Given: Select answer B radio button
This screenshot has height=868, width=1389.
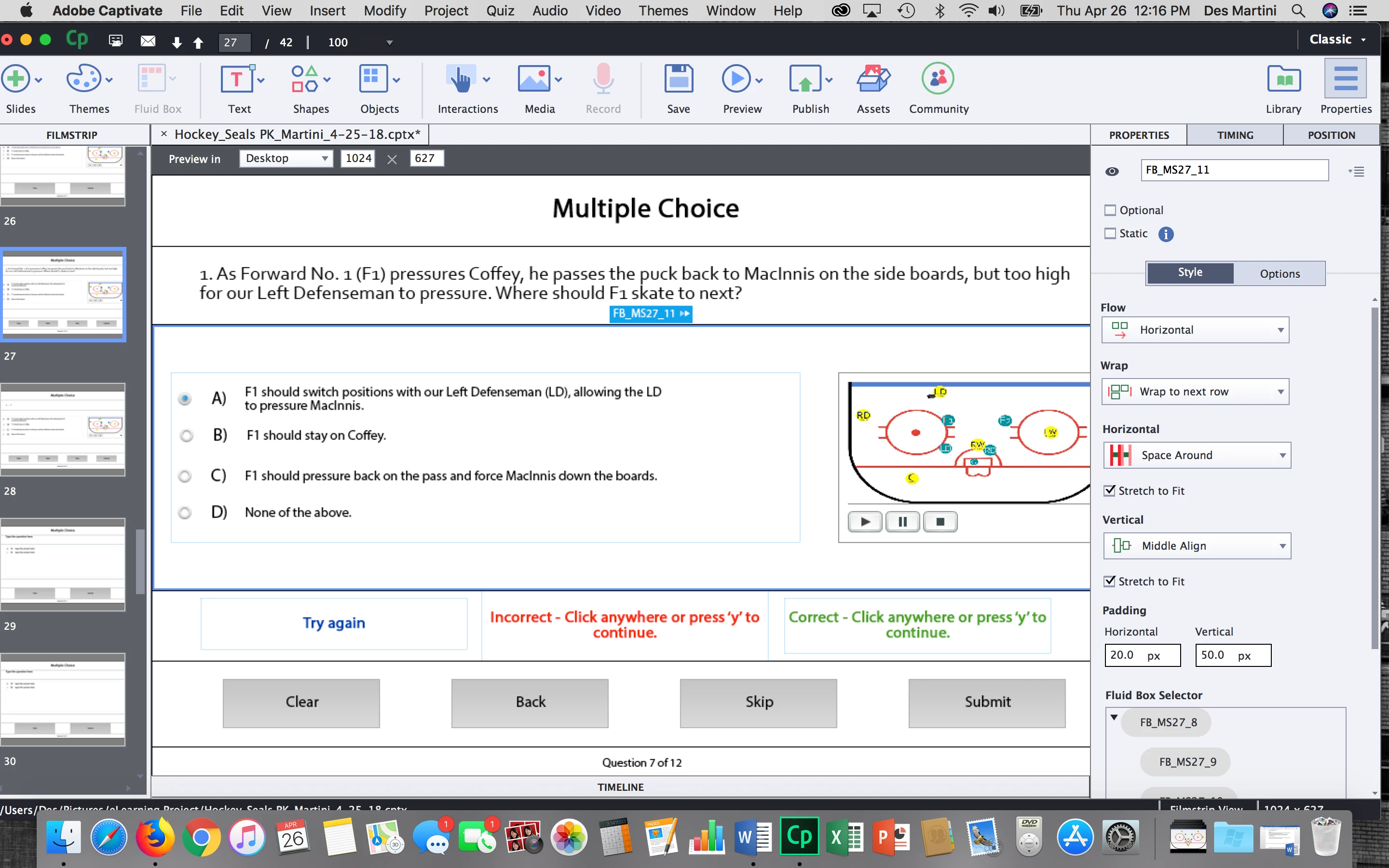Looking at the screenshot, I should [186, 436].
